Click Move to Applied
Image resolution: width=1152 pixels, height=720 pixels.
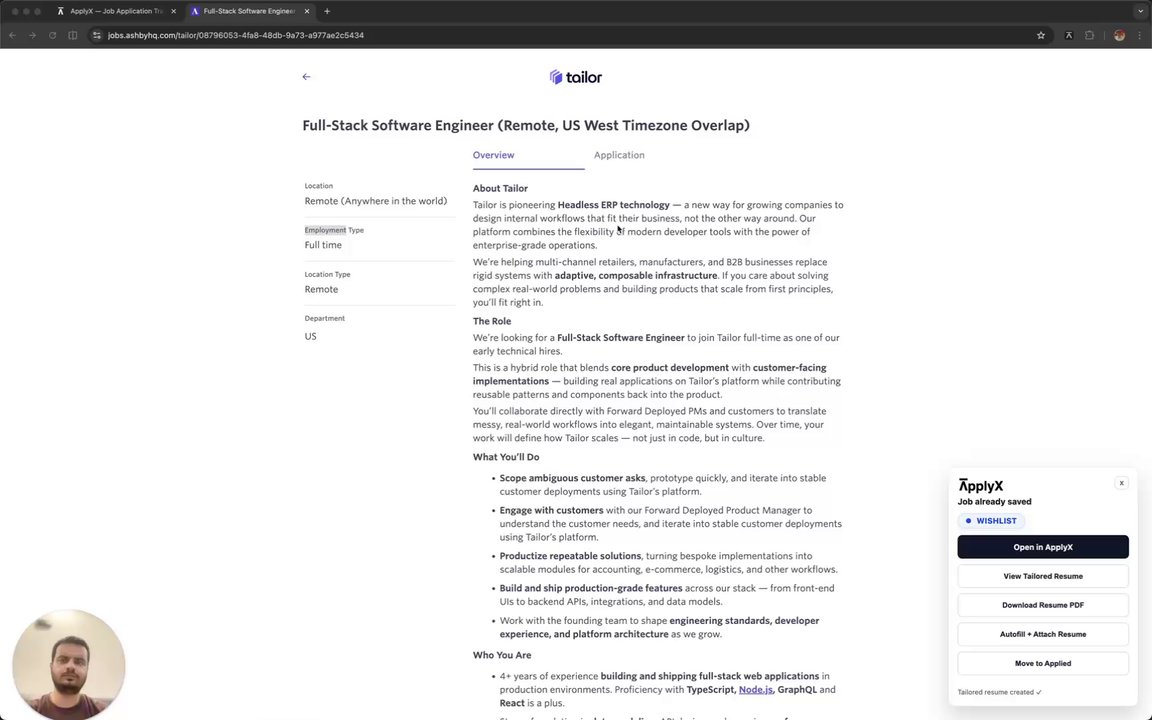point(1043,663)
